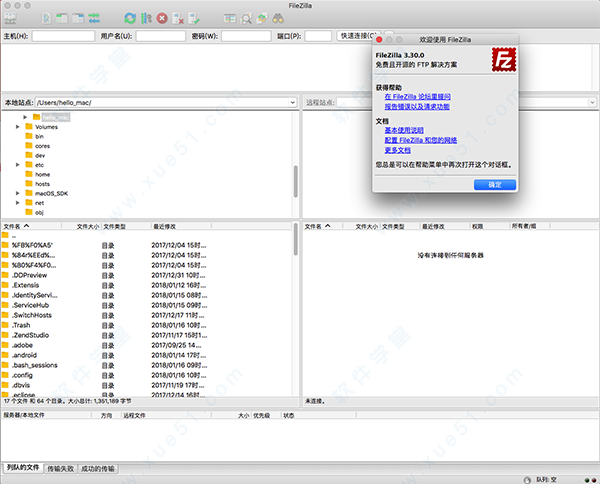Screen dimensions: 600x484
Task: Switch to 列队的文件 tab
Action: pyautogui.click(x=23, y=468)
